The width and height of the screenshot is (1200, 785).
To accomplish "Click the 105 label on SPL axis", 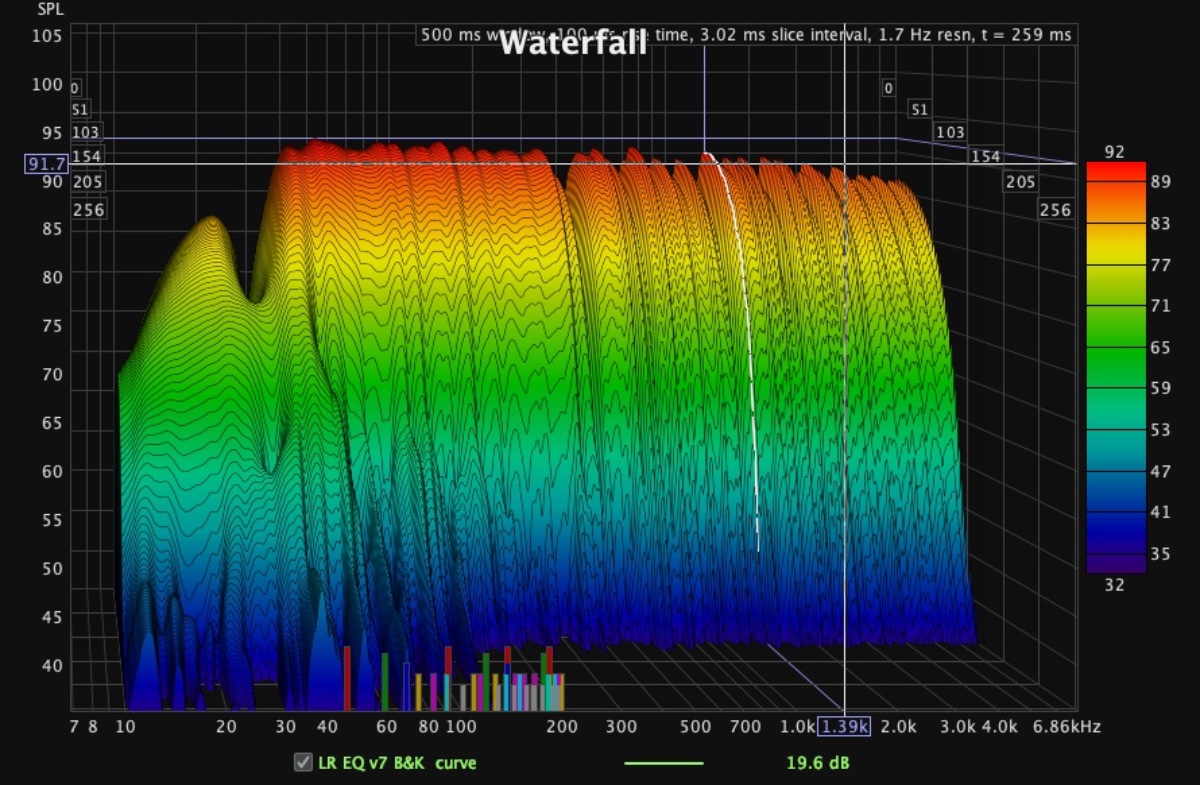I will [46, 36].
